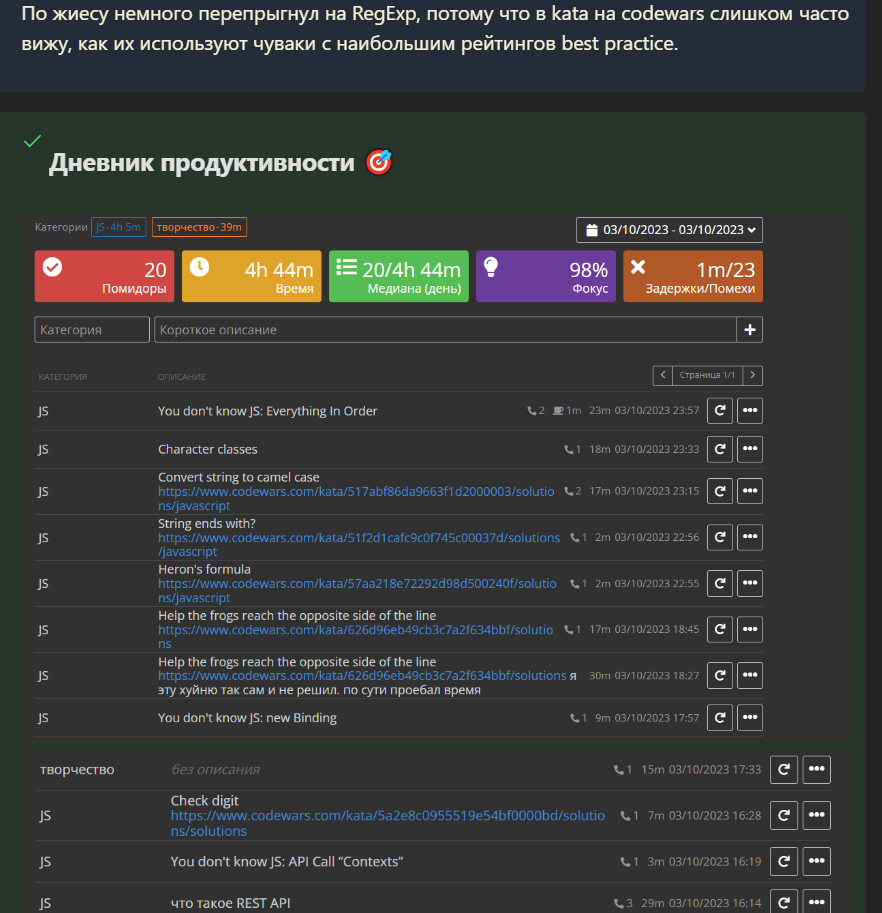Filter by JS category tag
The height and width of the screenshot is (913, 882).
(x=119, y=227)
